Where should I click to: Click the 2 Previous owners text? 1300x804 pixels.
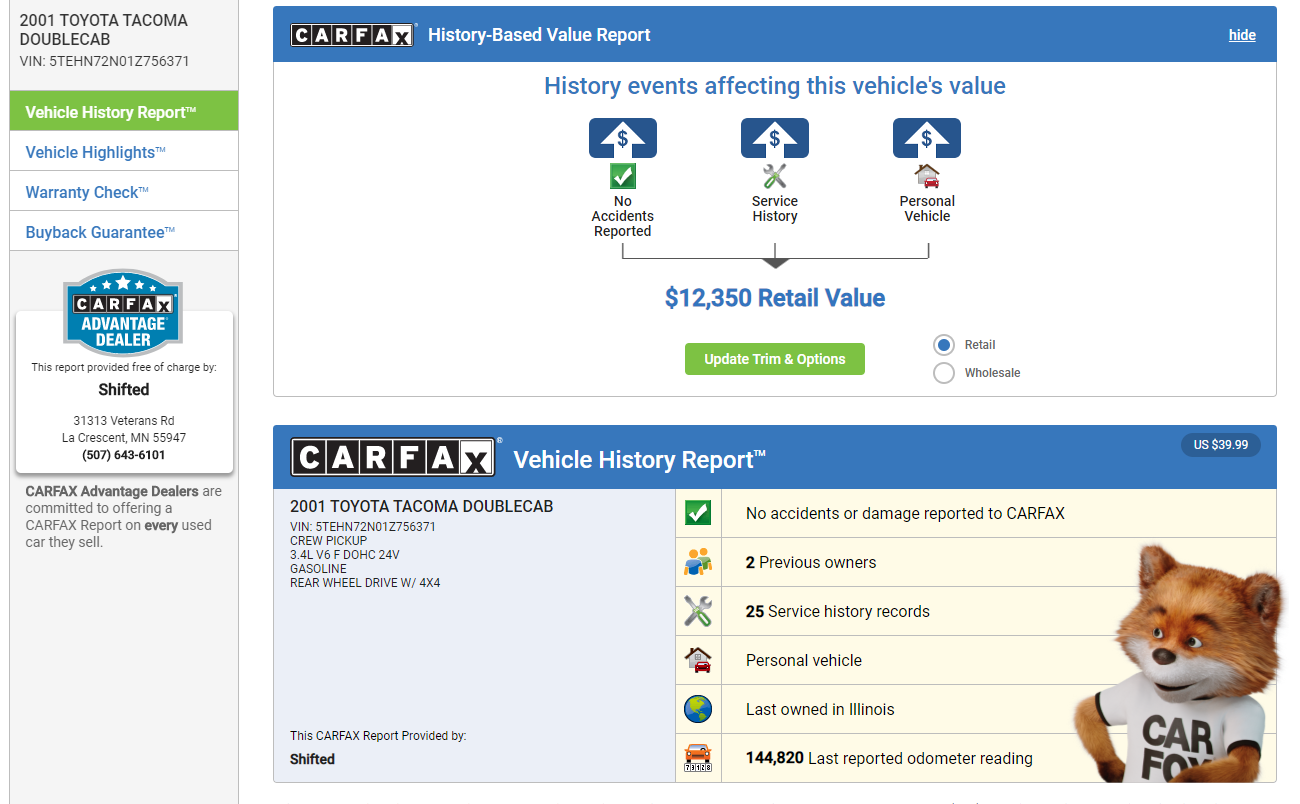(811, 562)
